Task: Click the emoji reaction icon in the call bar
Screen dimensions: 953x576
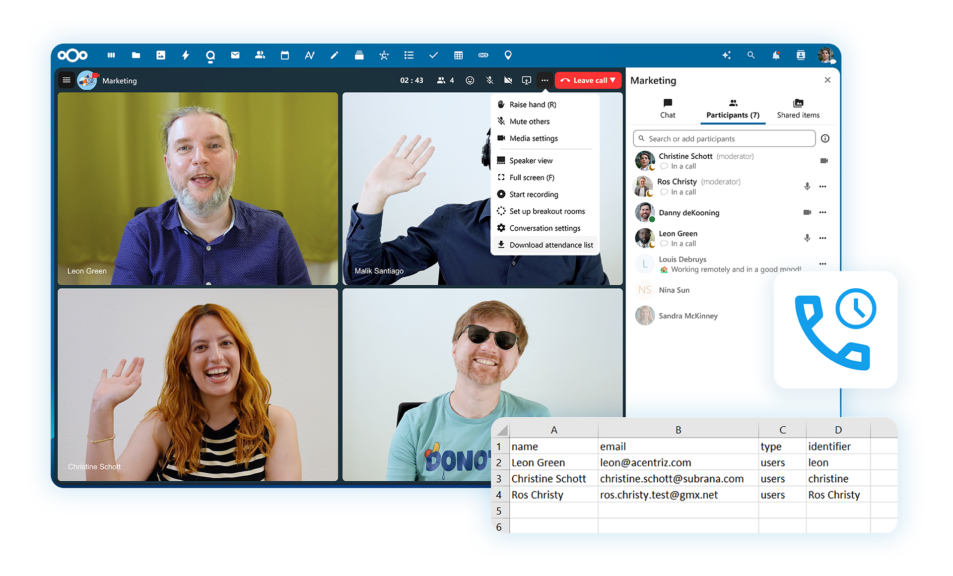Action: (x=468, y=80)
